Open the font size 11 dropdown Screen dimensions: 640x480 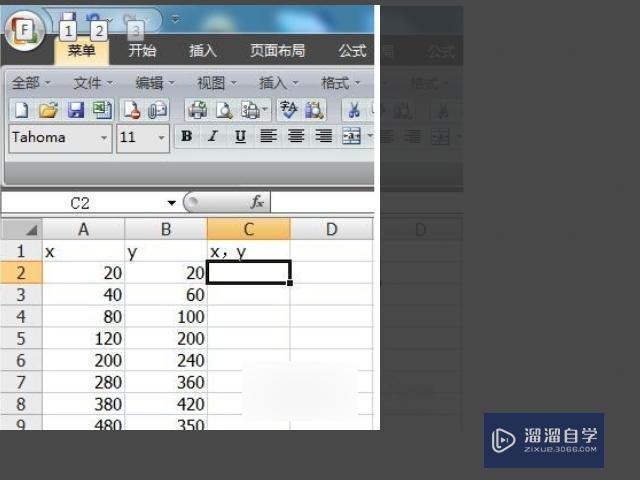[161, 138]
